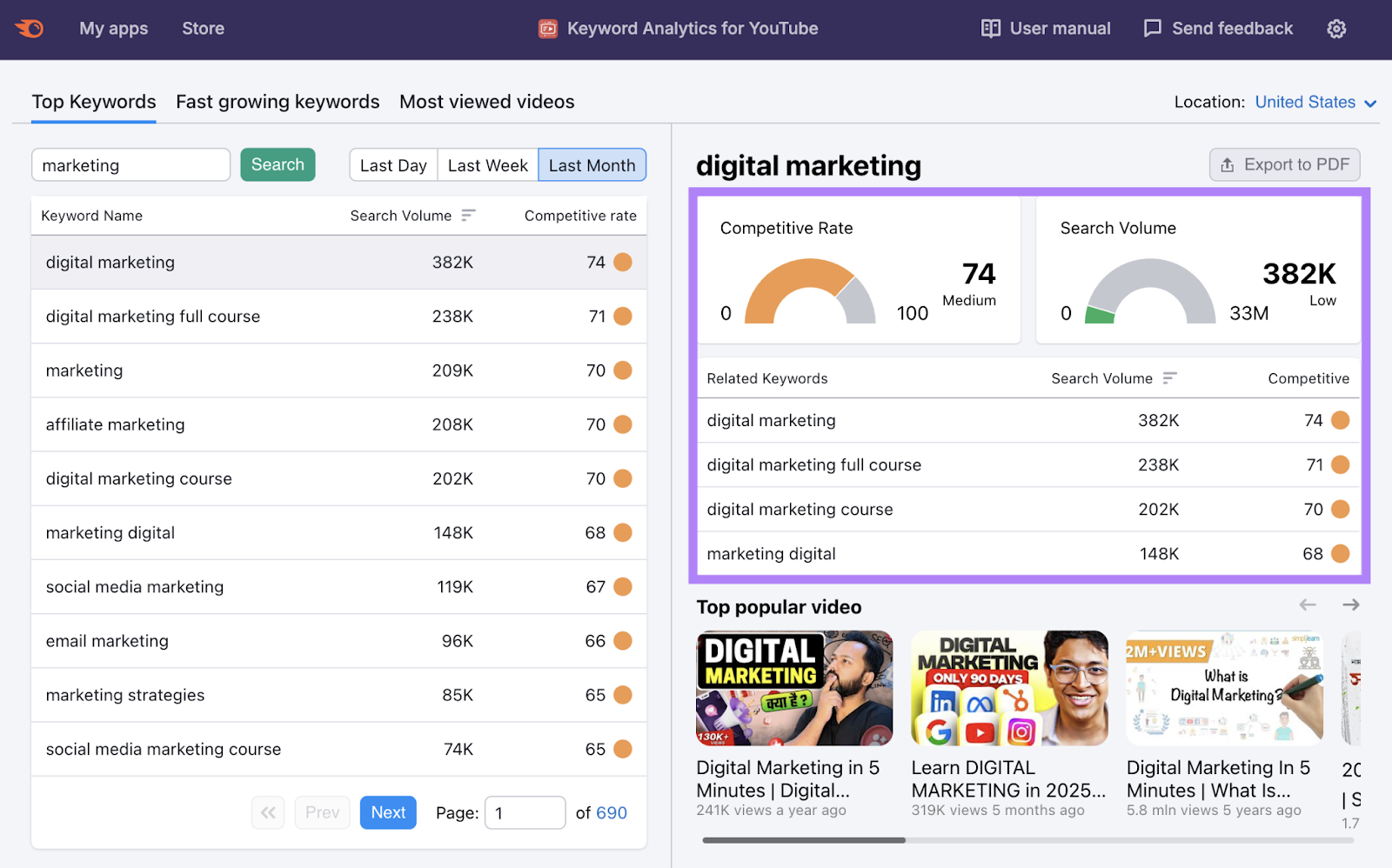
Task: Click right arrow on Top popular video carousel
Action: pos(1350,605)
